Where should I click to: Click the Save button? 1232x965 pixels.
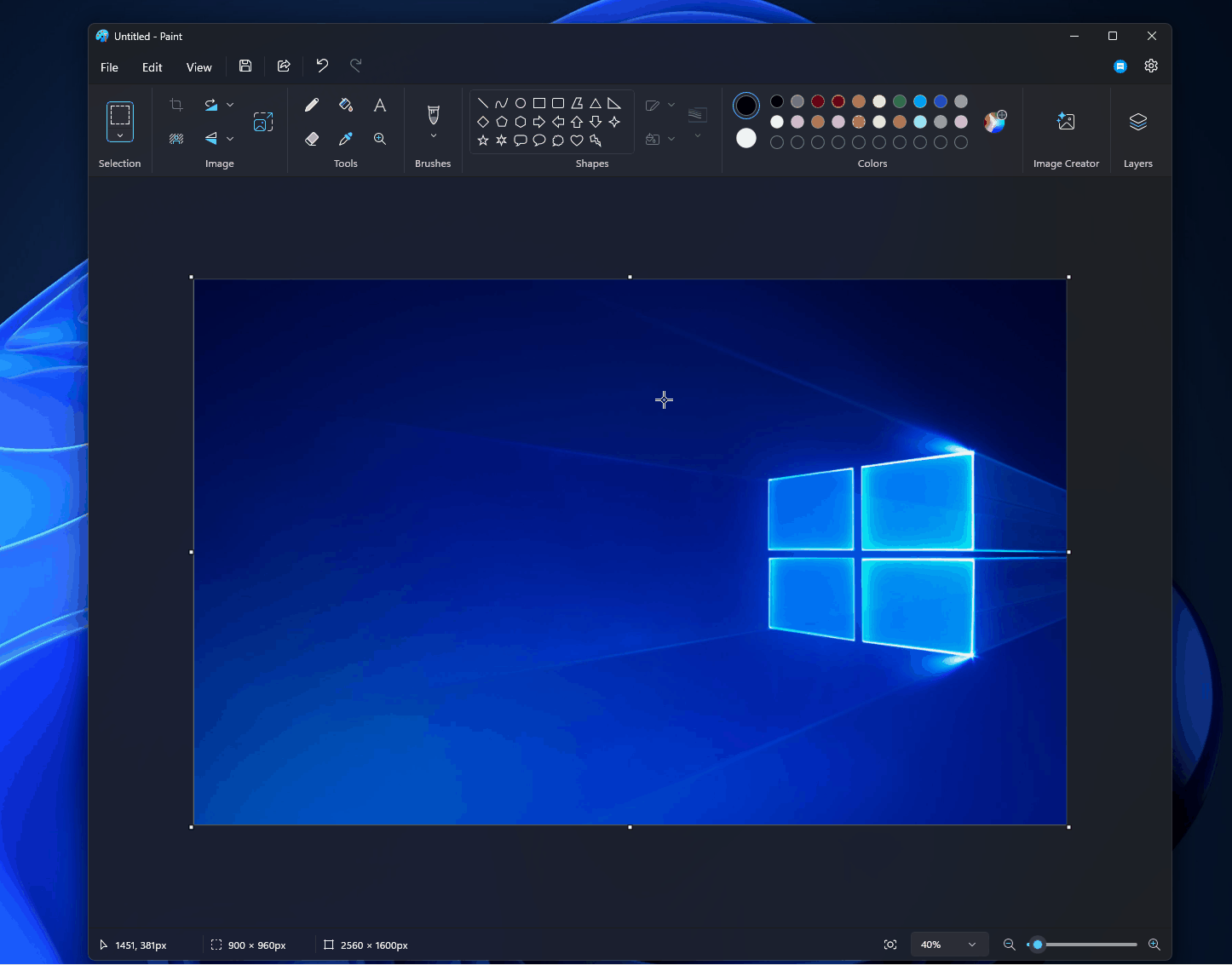pyautogui.click(x=245, y=66)
